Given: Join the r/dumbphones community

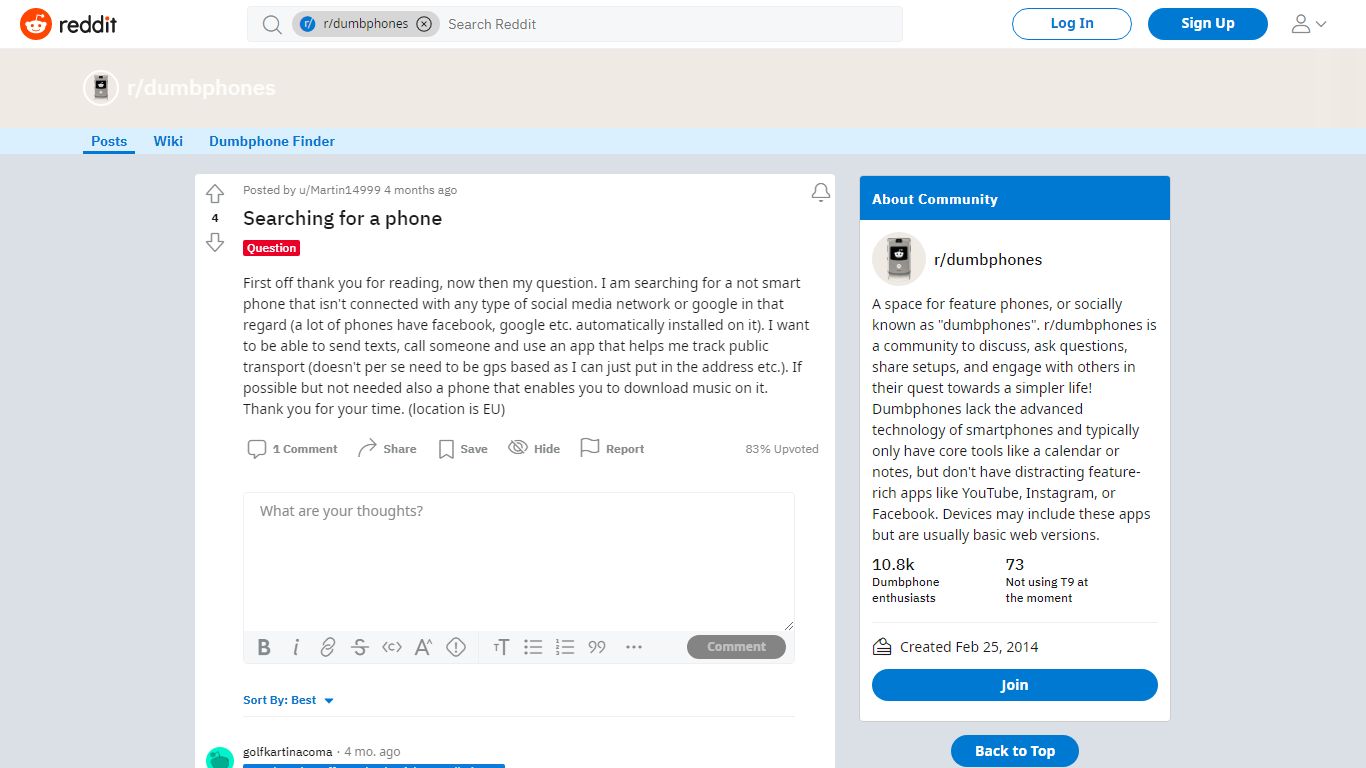Looking at the screenshot, I should point(1015,685).
